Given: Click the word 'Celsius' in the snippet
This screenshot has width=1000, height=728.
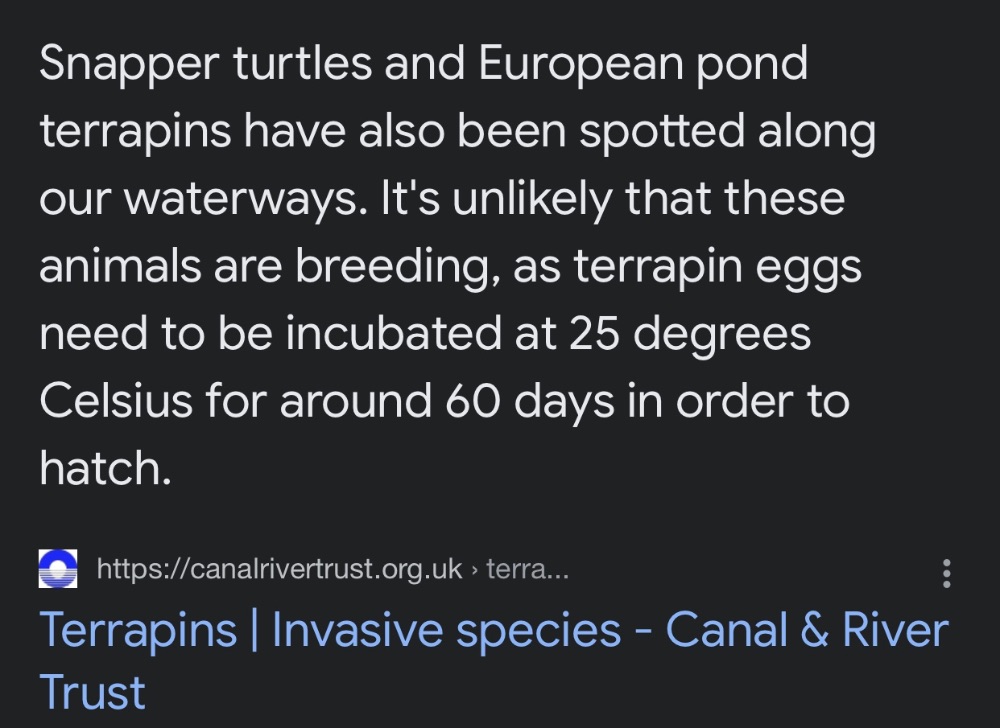Looking at the screenshot, I should (115, 400).
